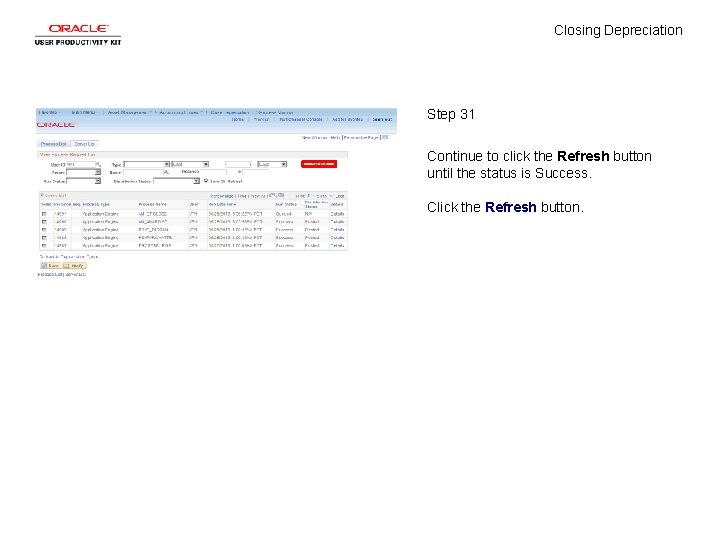The height and width of the screenshot is (540, 720).
Task: Click the Last link in Process List pagination
Action: 340,196
